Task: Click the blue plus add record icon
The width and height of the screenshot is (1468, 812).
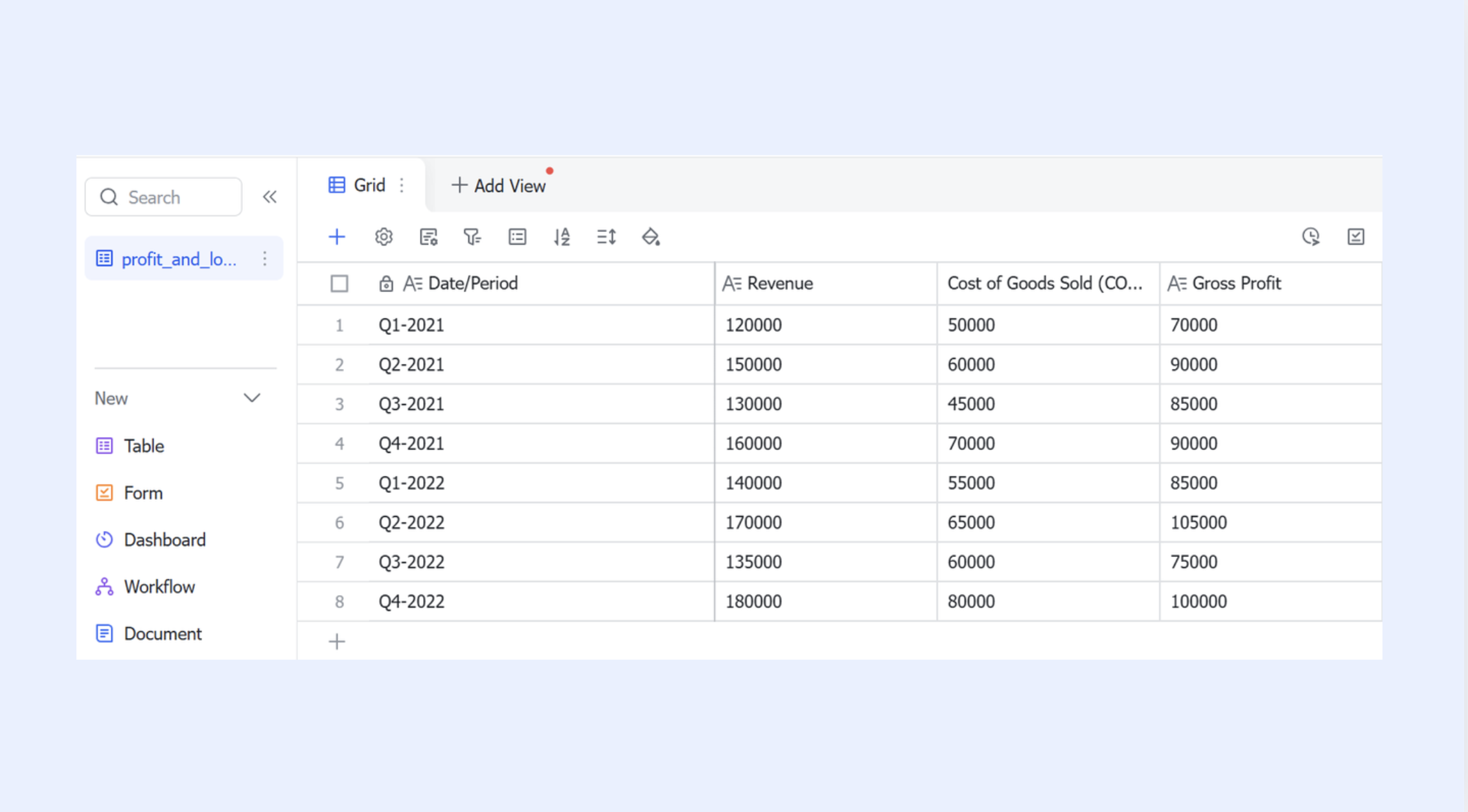Action: coord(337,237)
